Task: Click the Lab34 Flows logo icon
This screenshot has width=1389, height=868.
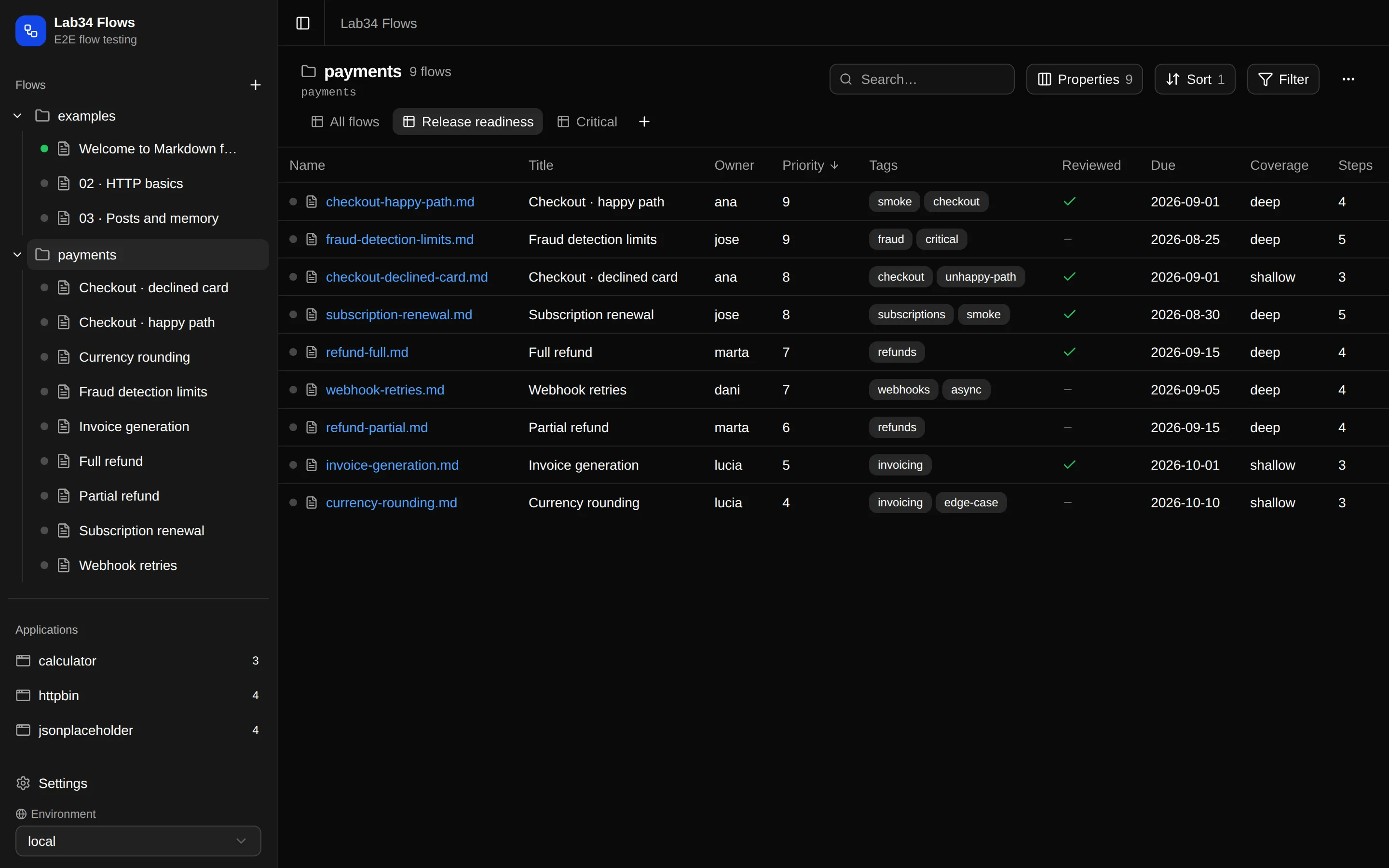Action: tap(30, 30)
